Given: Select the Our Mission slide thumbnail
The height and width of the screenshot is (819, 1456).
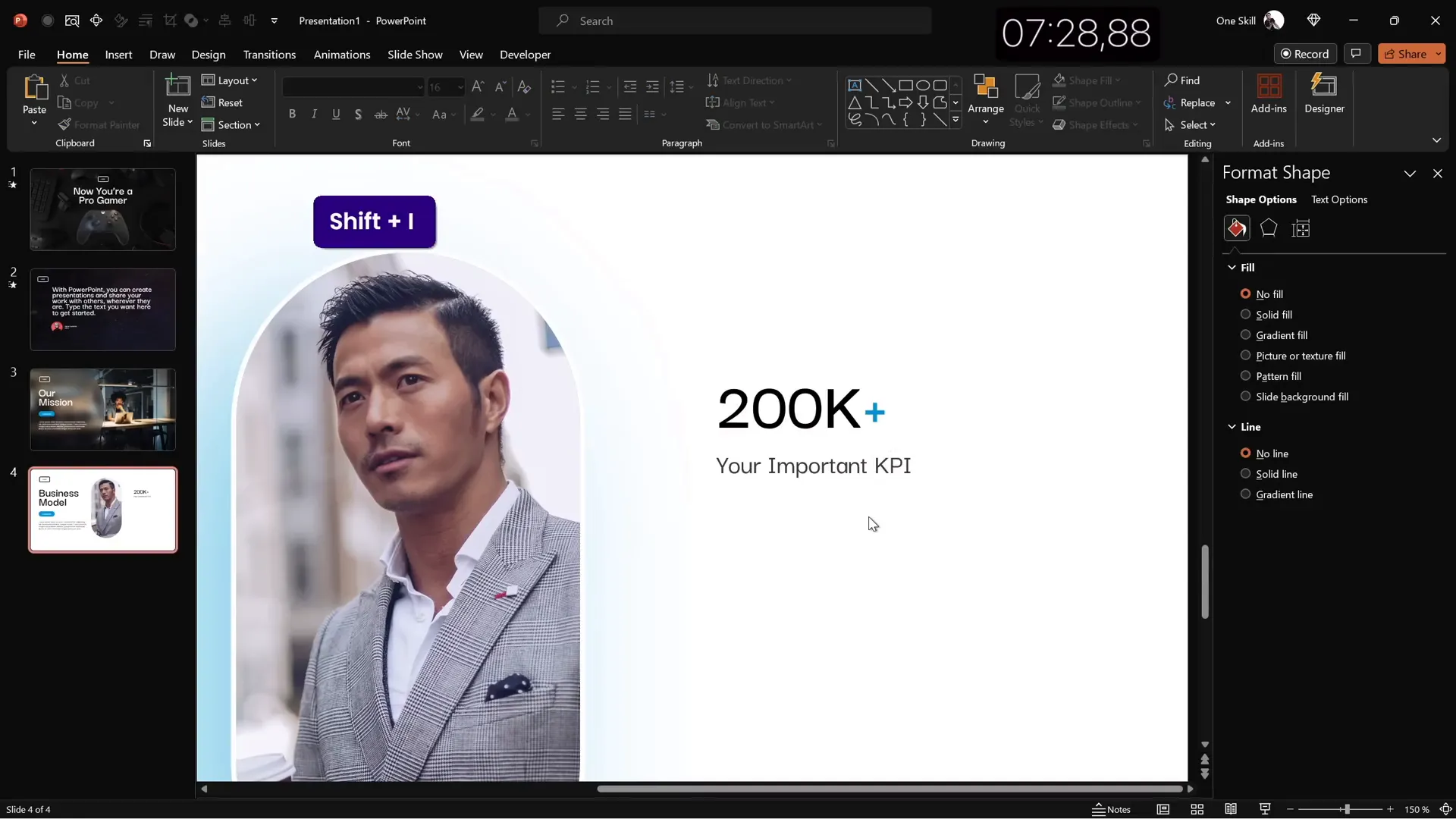Looking at the screenshot, I should (x=103, y=409).
